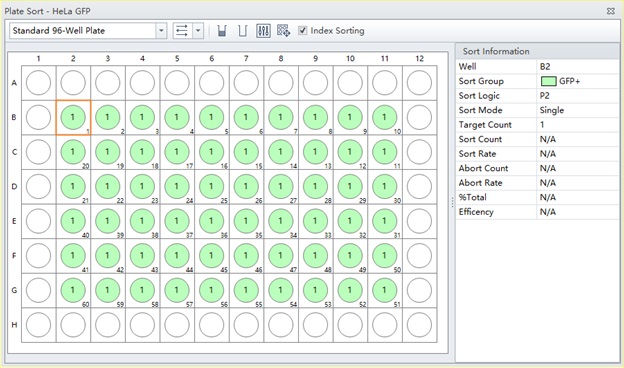Select empty well A12
Screen dimensions: 624x368
coord(419,83)
